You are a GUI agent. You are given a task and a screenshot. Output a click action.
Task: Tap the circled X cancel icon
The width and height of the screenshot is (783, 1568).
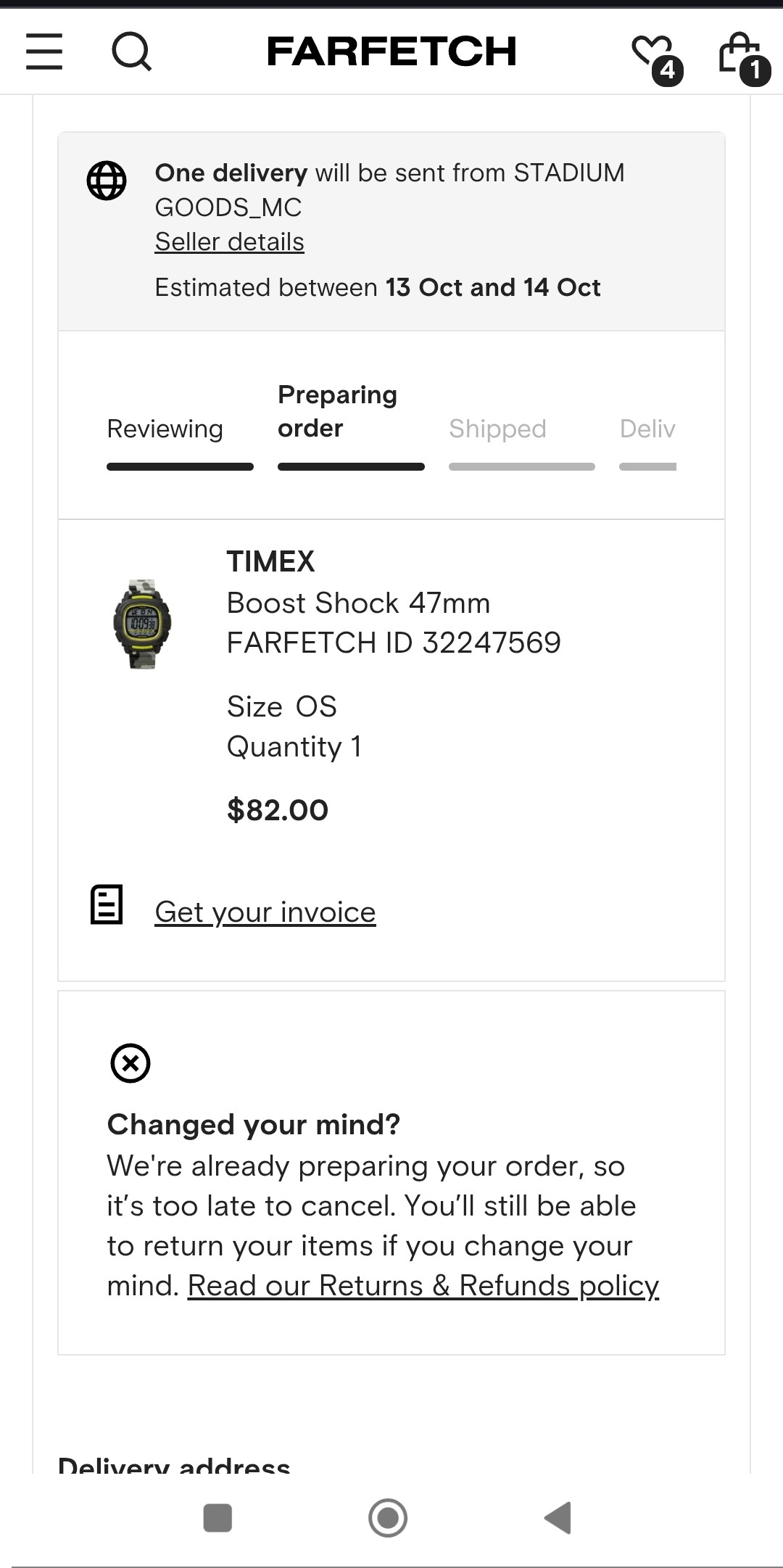[130, 1063]
